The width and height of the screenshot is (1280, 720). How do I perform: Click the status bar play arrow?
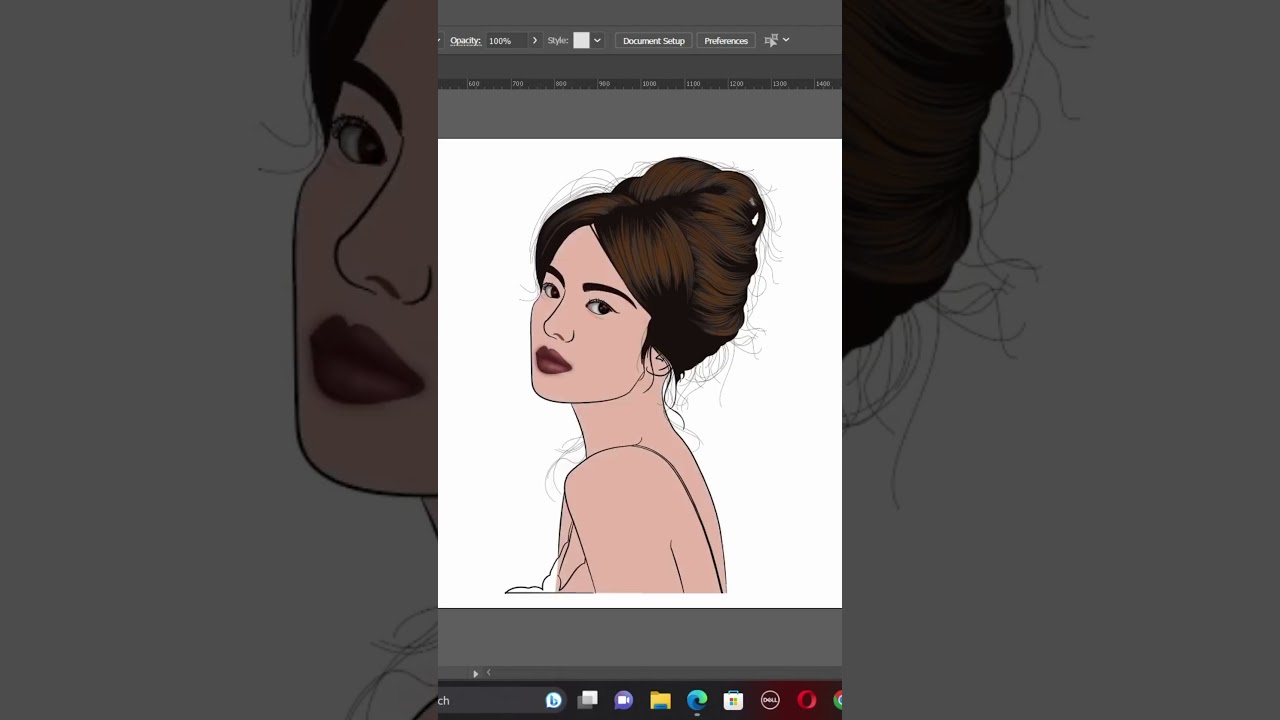click(x=475, y=673)
